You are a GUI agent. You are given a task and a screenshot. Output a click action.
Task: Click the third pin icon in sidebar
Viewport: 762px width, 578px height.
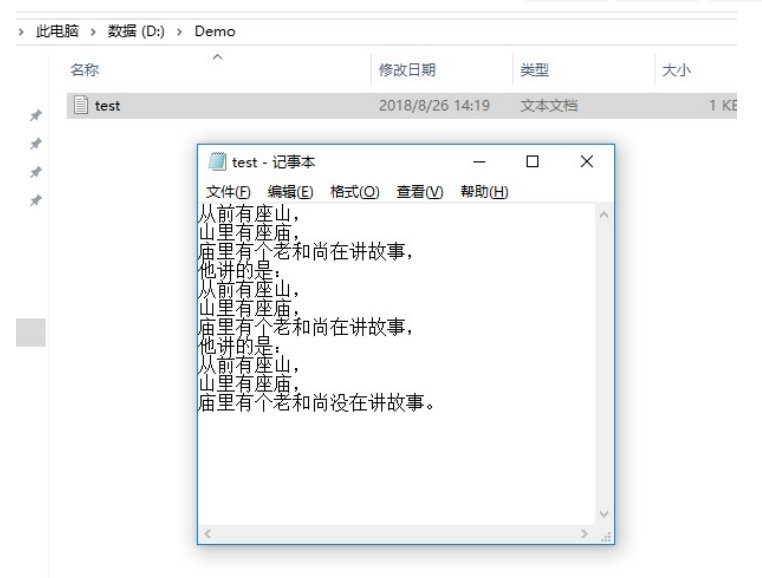[35, 172]
